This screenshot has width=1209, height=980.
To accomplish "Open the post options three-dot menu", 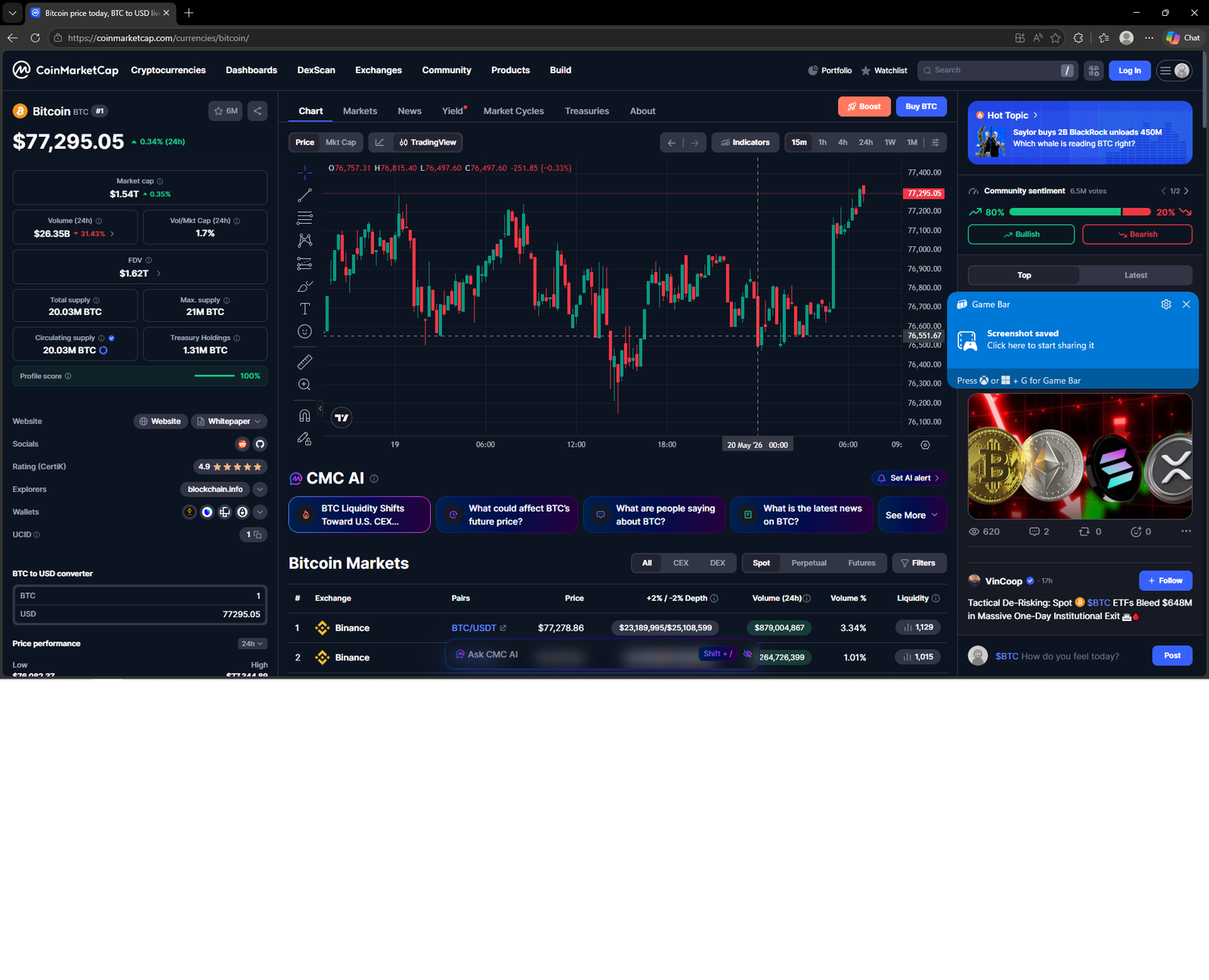I will pos(1186,531).
